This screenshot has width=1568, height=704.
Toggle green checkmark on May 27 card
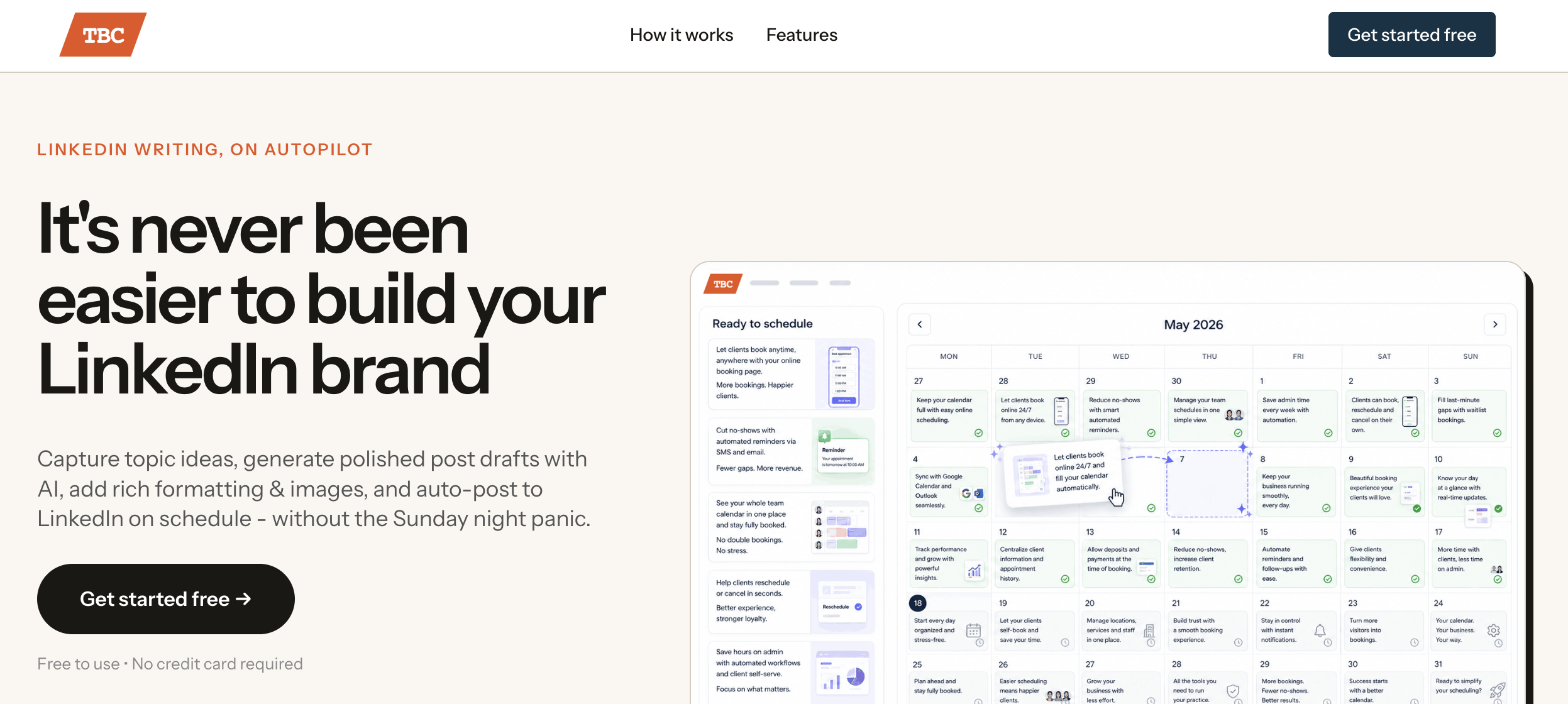(x=978, y=432)
